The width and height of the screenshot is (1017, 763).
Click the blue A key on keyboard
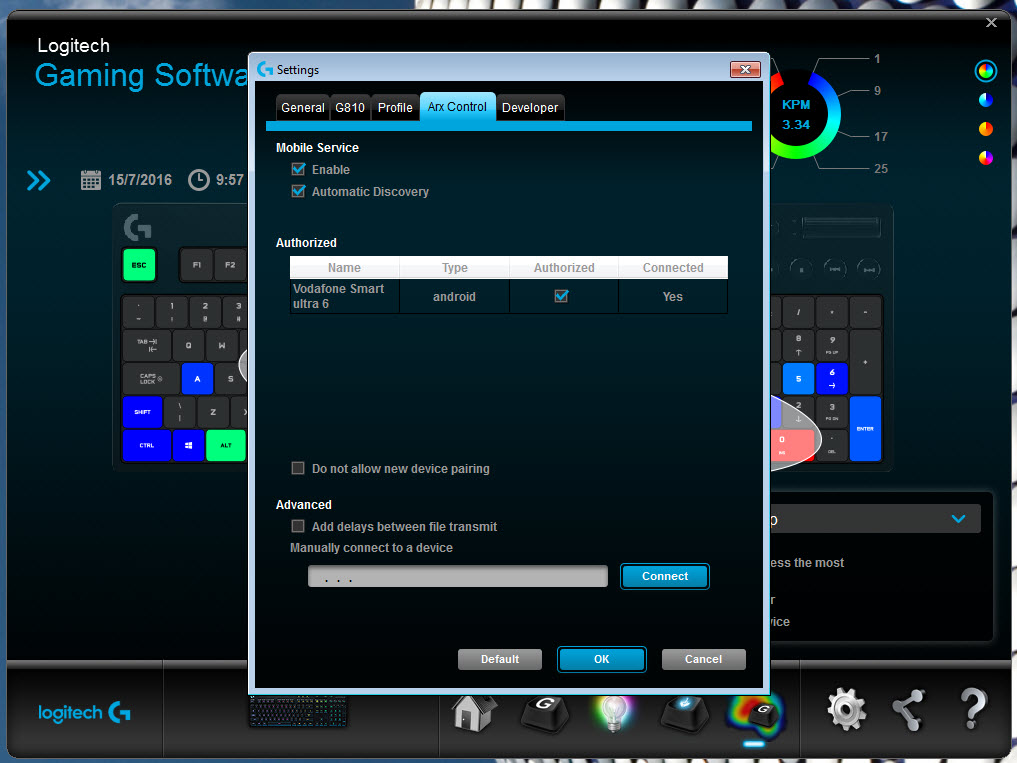pos(197,378)
